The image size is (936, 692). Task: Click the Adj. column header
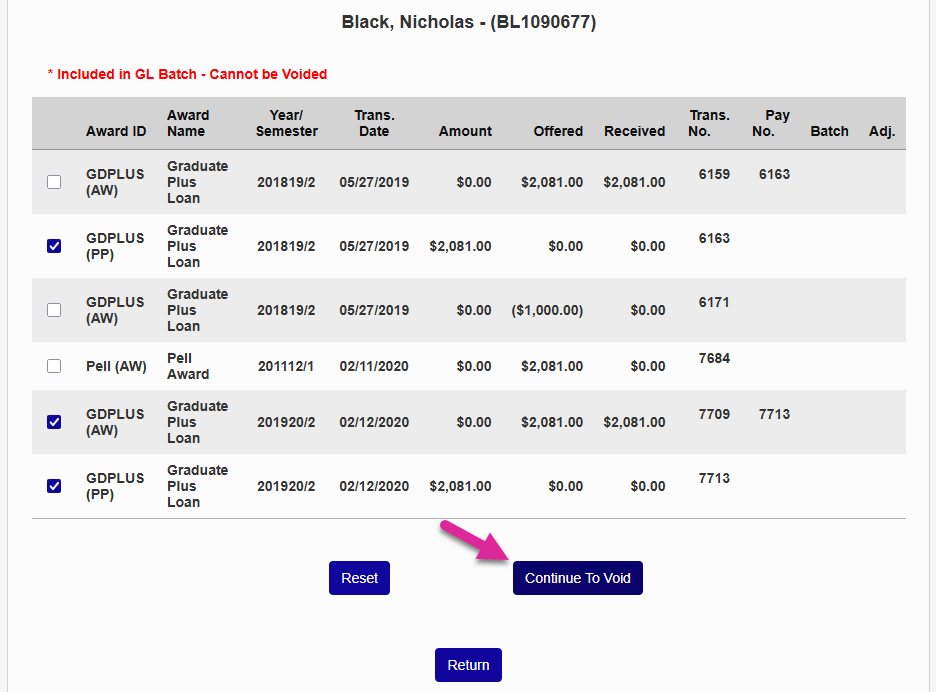pos(882,131)
